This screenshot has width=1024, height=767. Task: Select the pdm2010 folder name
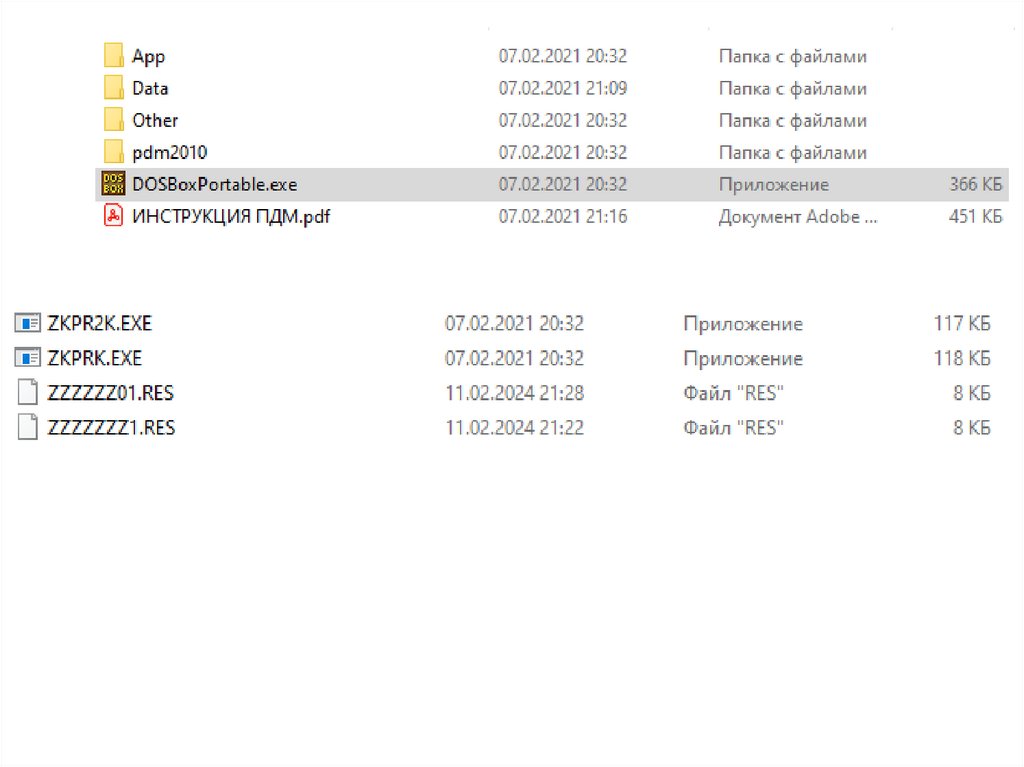(169, 152)
